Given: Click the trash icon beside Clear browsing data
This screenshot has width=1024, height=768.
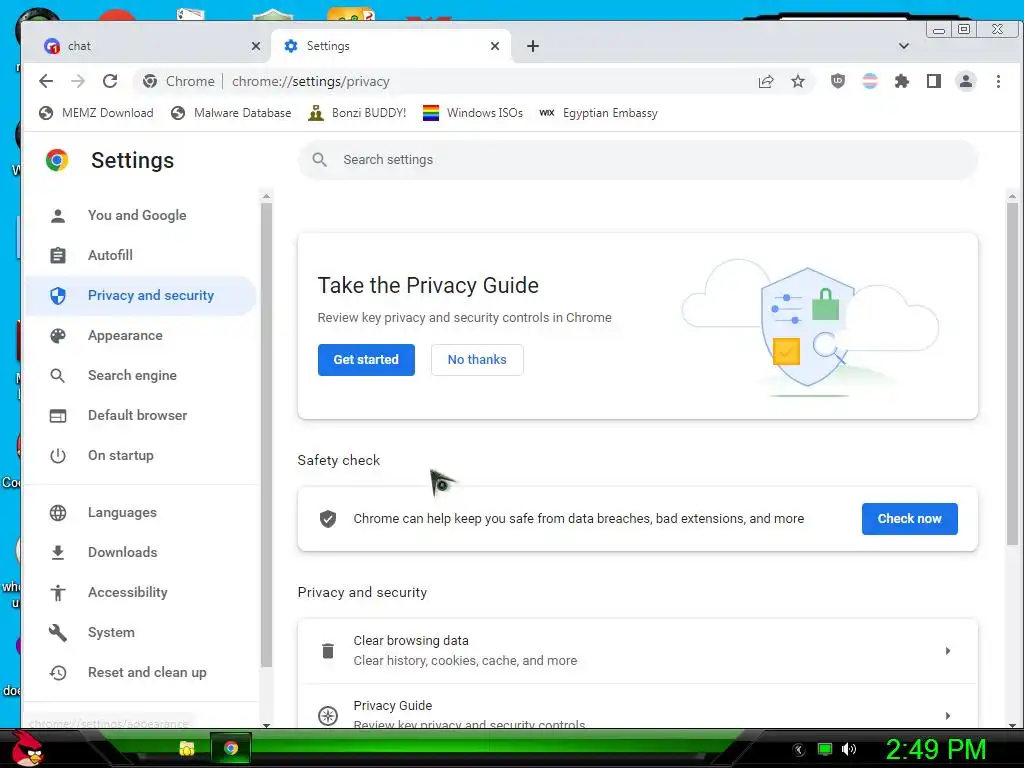Looking at the screenshot, I should tap(328, 651).
